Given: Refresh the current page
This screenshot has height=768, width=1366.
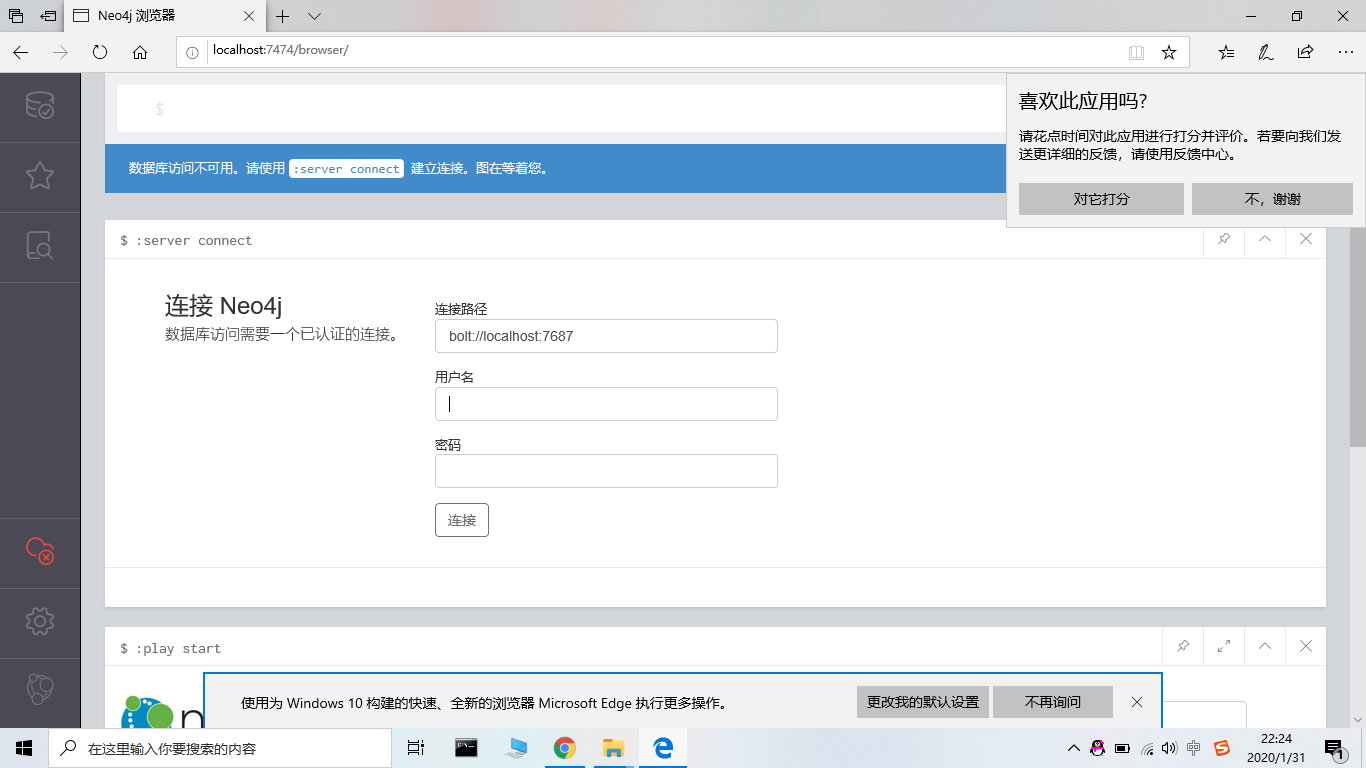Looking at the screenshot, I should click(x=100, y=52).
